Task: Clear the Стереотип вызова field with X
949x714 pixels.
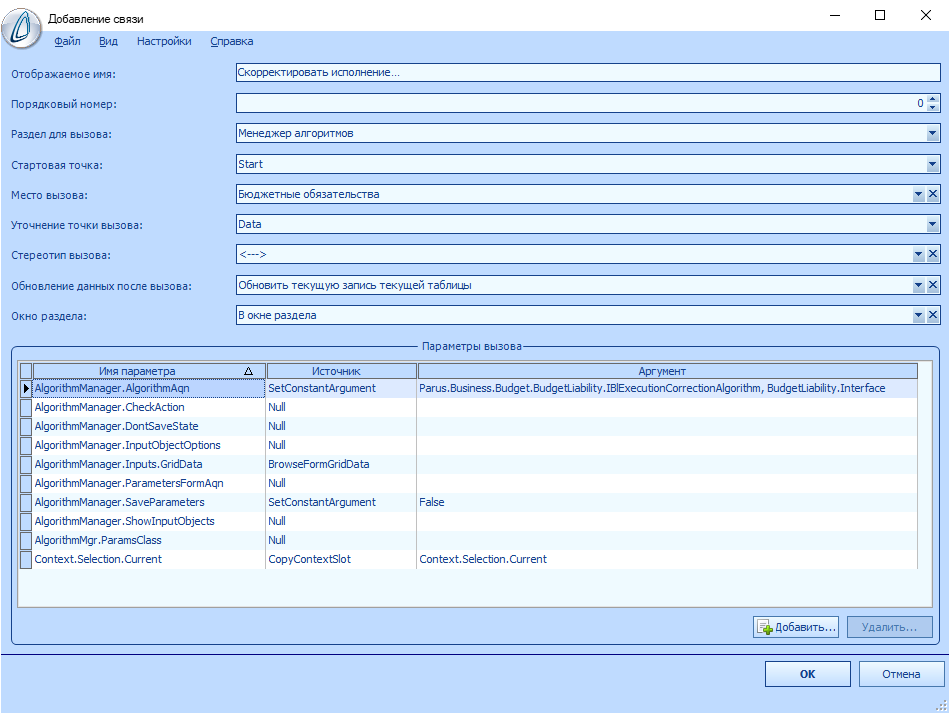Action: coord(933,255)
